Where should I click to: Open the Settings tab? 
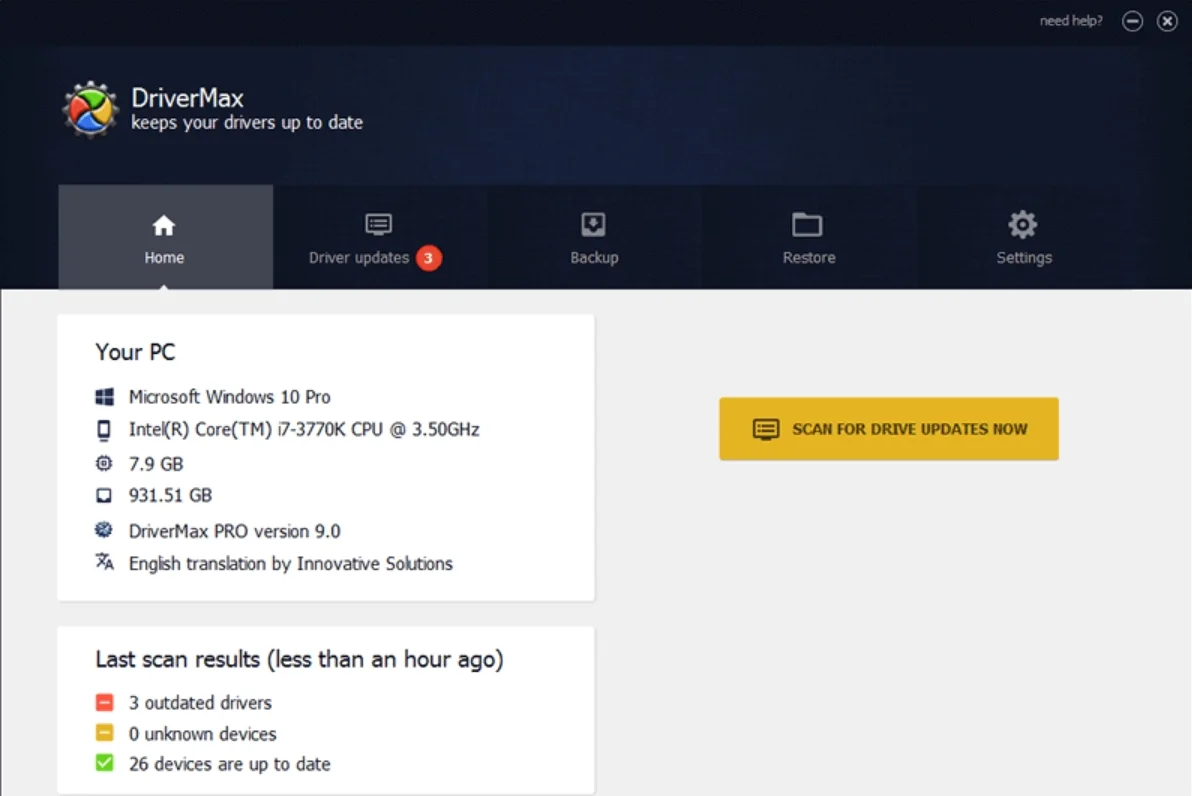coord(1024,236)
